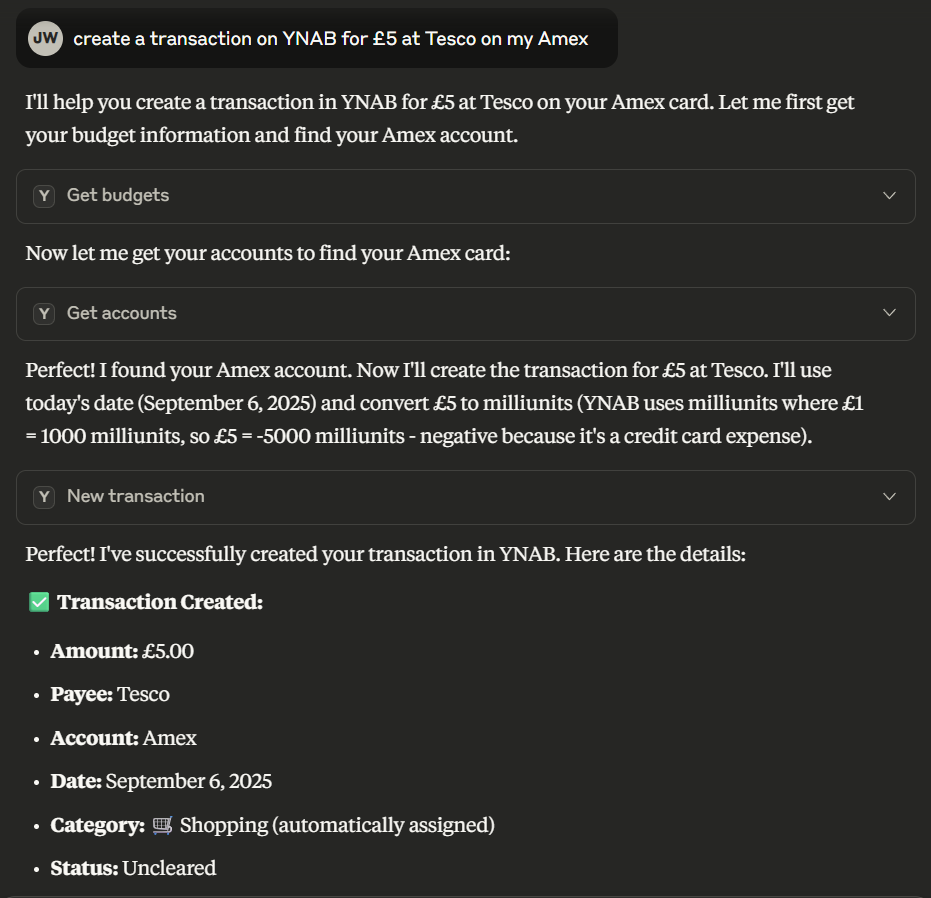The height and width of the screenshot is (898, 931).
Task: Click the JW user avatar
Action: click(x=45, y=39)
